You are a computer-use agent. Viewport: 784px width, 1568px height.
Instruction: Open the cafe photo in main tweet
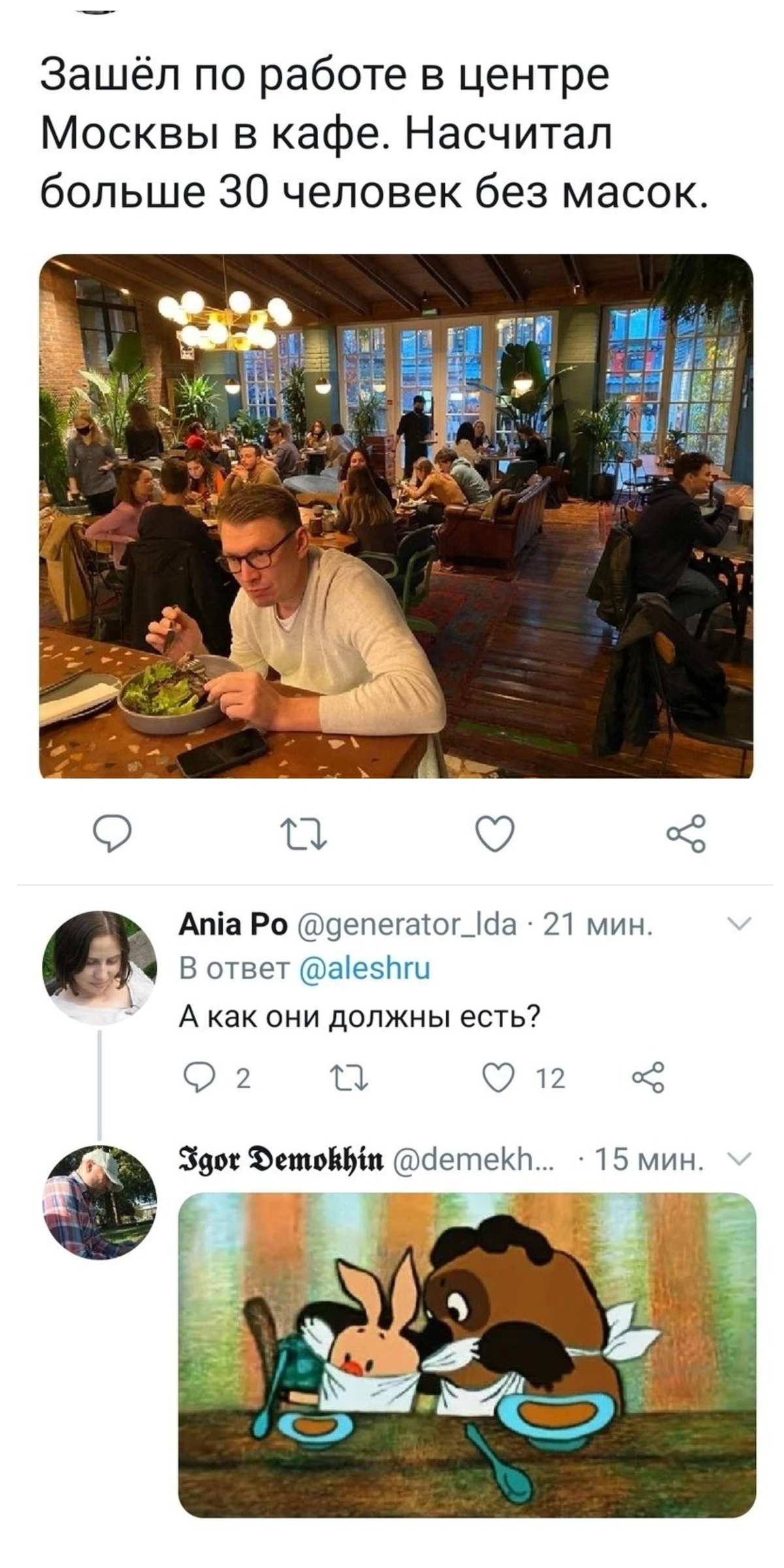coord(397,516)
